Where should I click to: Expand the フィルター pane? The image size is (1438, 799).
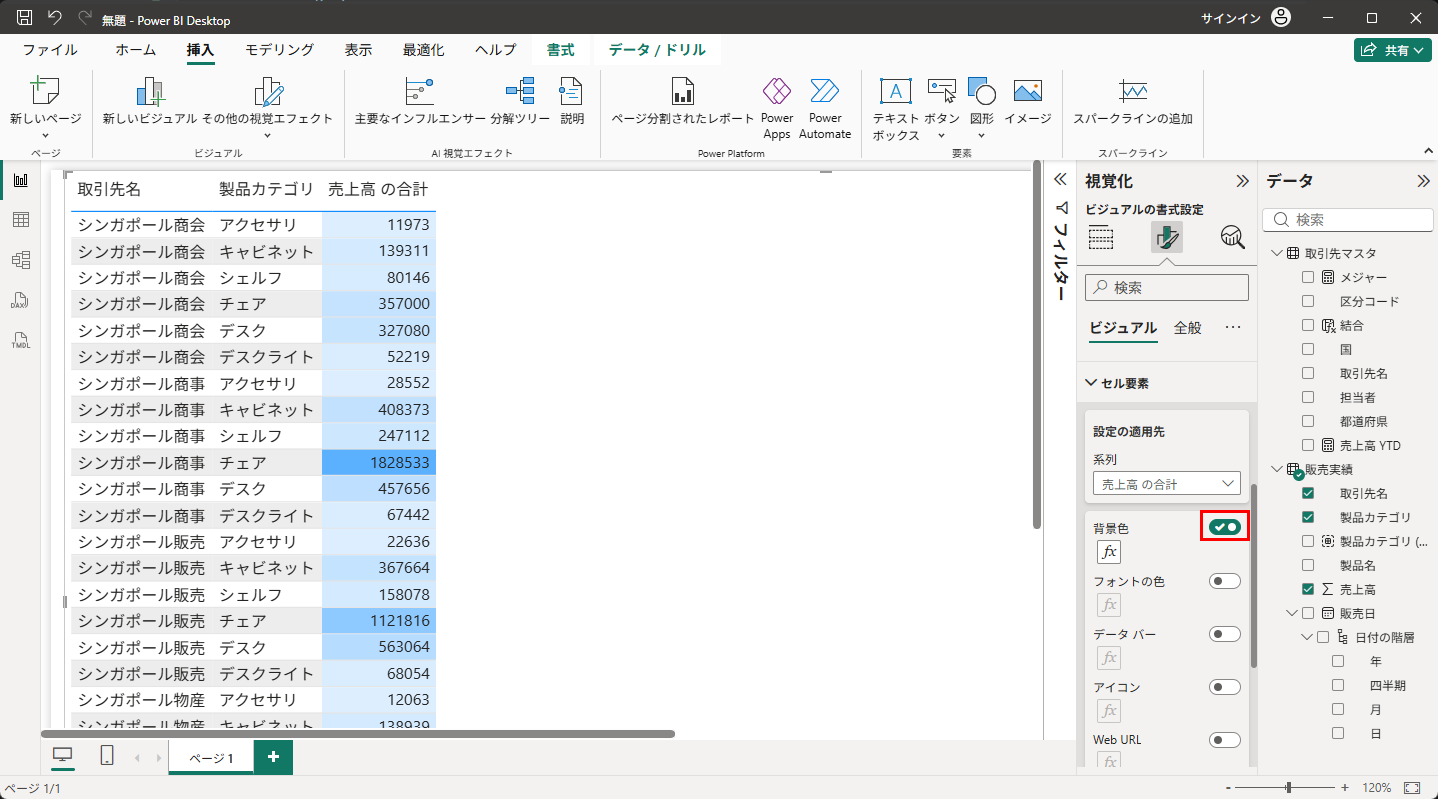[x=1062, y=181]
